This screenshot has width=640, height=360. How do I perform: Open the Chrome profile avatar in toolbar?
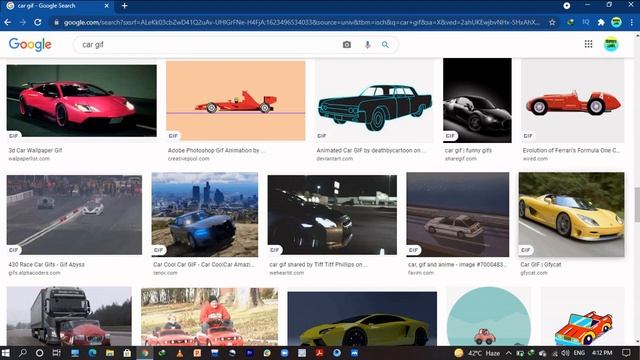616,22
